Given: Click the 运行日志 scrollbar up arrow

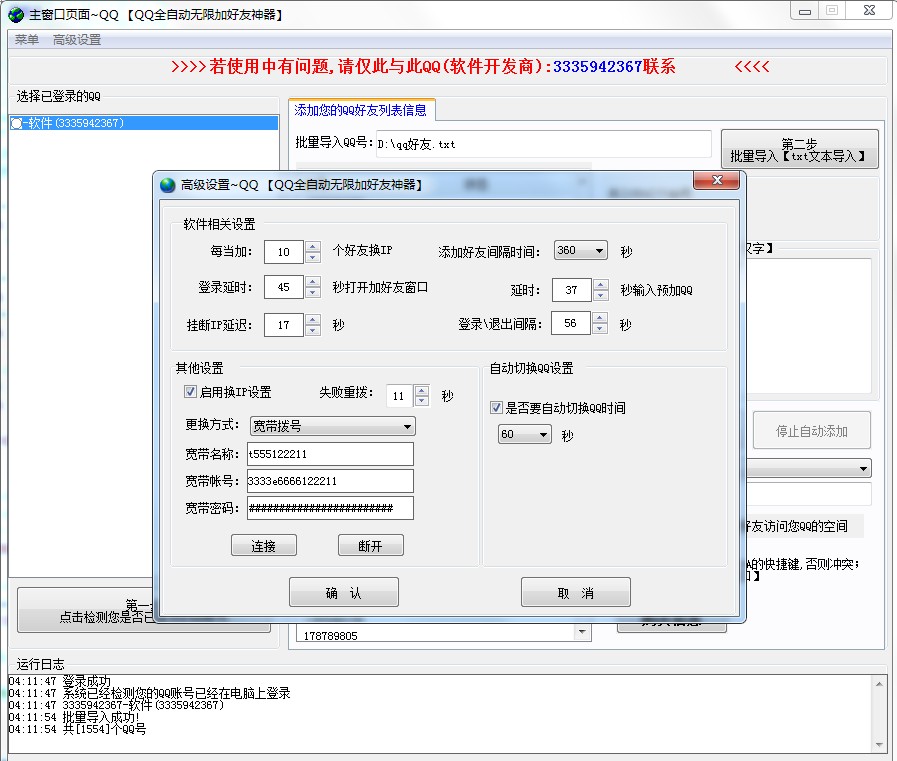Looking at the screenshot, I should (879, 684).
